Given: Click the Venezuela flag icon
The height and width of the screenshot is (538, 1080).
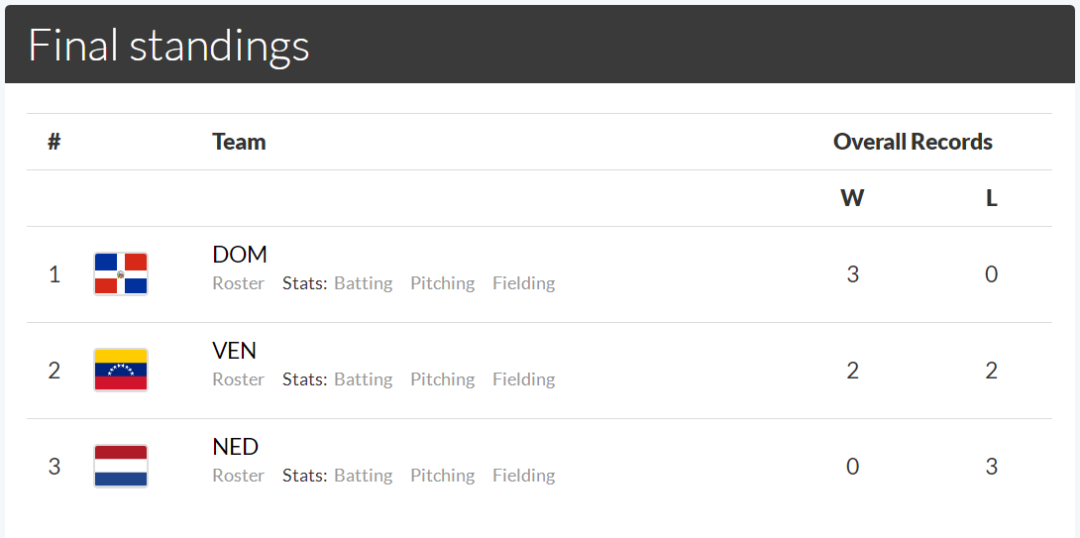Looking at the screenshot, I should [121, 370].
